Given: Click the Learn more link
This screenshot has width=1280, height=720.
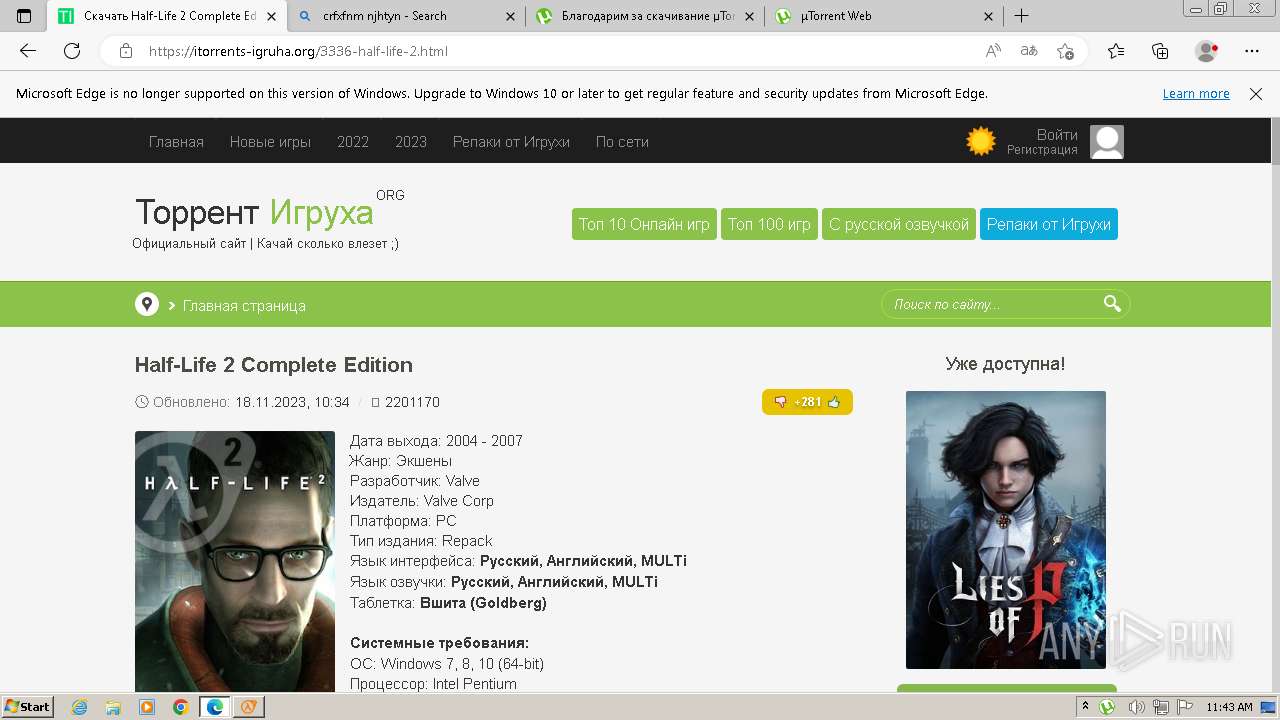Looking at the screenshot, I should [x=1196, y=94].
